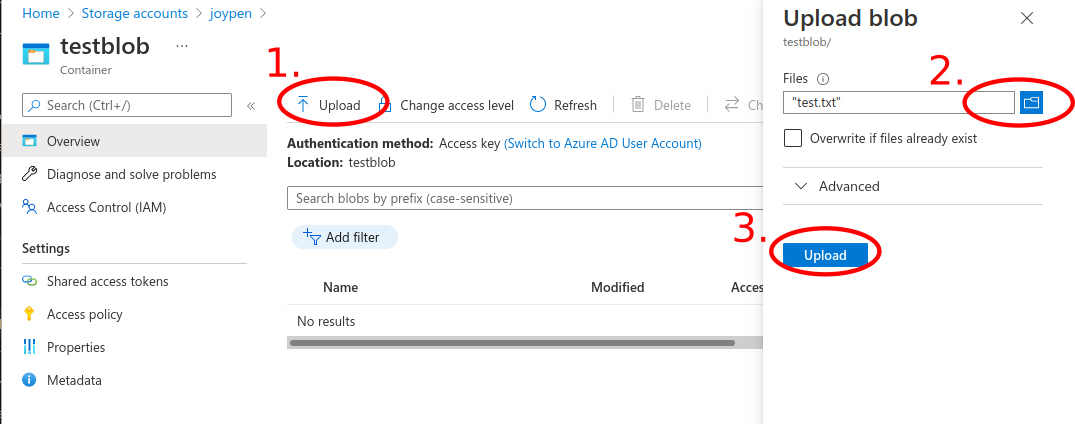Screen dimensions: 1075x424
Task: Sort by Name column header
Action: 340,287
